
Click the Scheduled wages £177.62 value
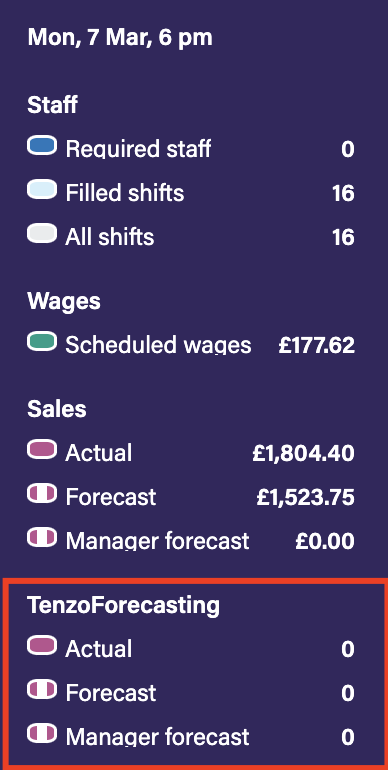click(x=316, y=345)
